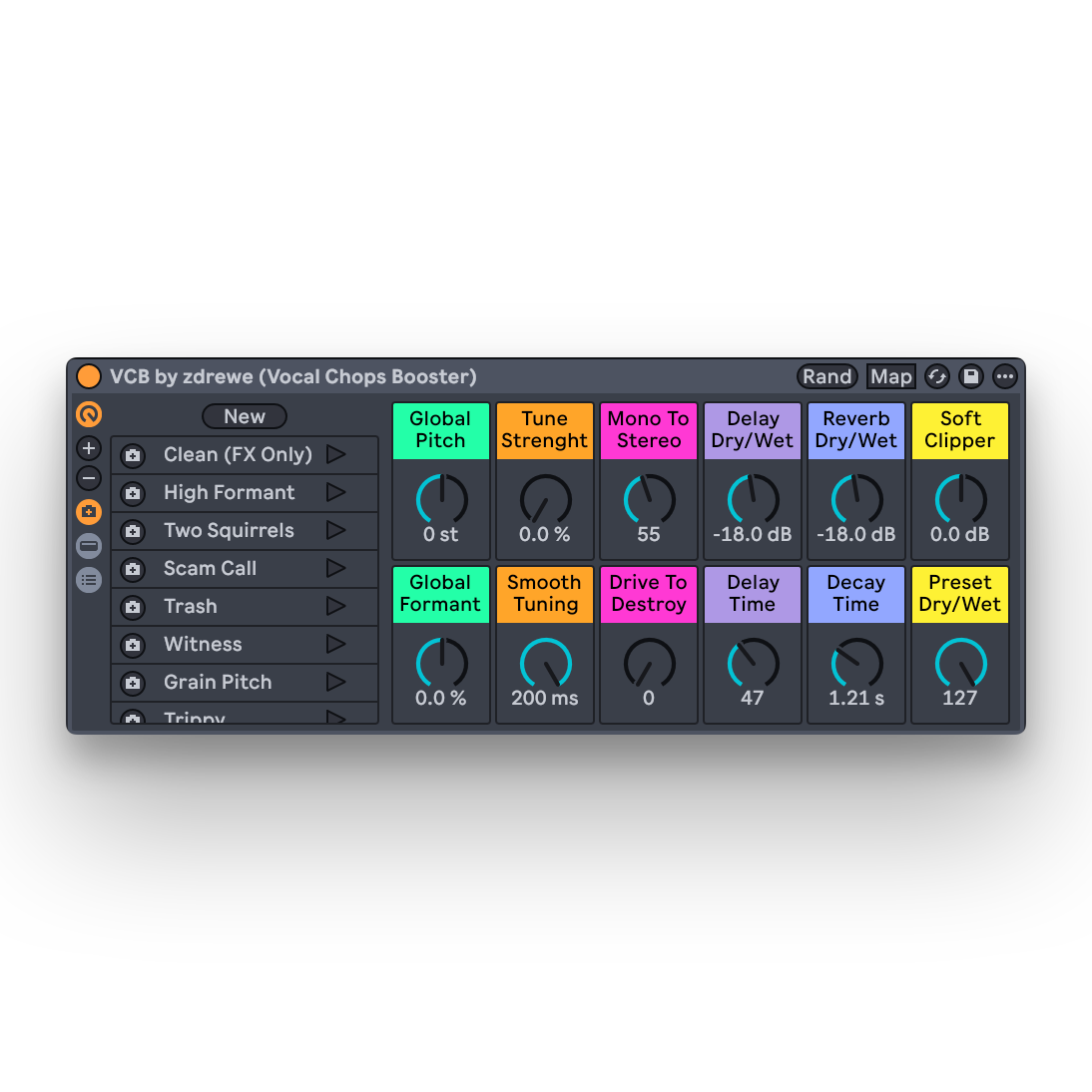1092x1092 pixels.
Task: Toggle the Map mode switch
Action: tap(890, 376)
